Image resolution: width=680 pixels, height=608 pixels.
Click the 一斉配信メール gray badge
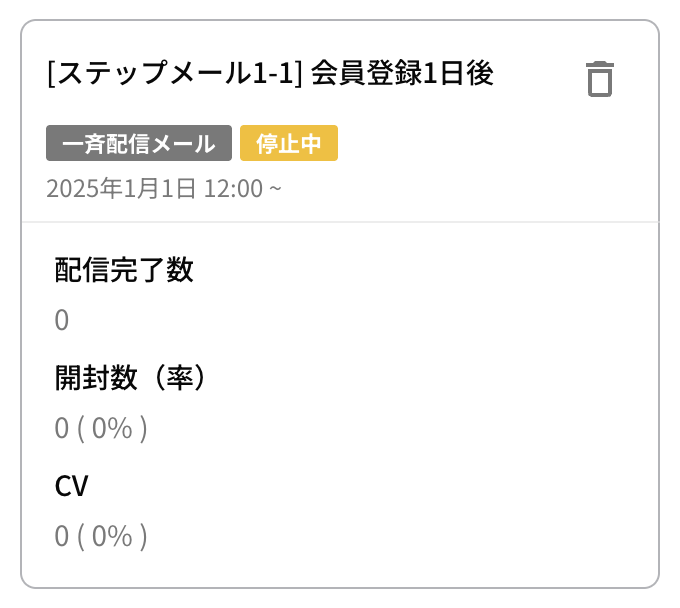click(139, 143)
